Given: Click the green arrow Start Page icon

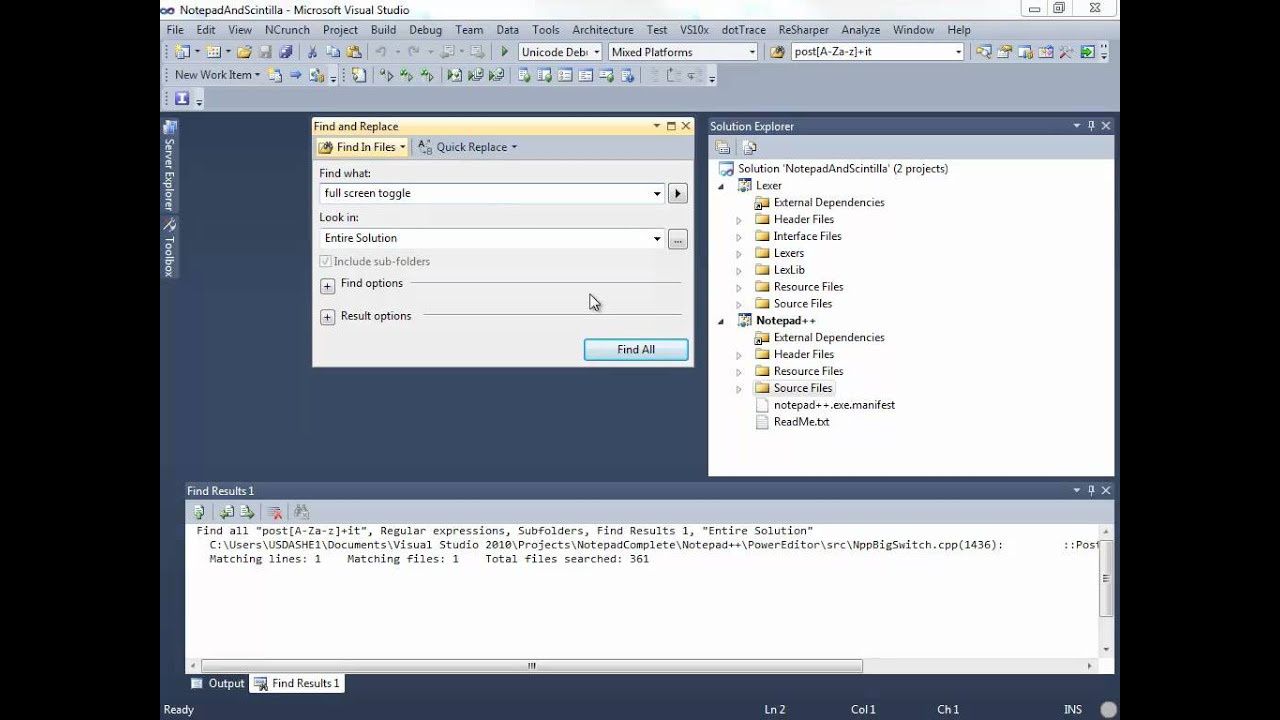Looking at the screenshot, I should pyautogui.click(x=1087, y=52).
